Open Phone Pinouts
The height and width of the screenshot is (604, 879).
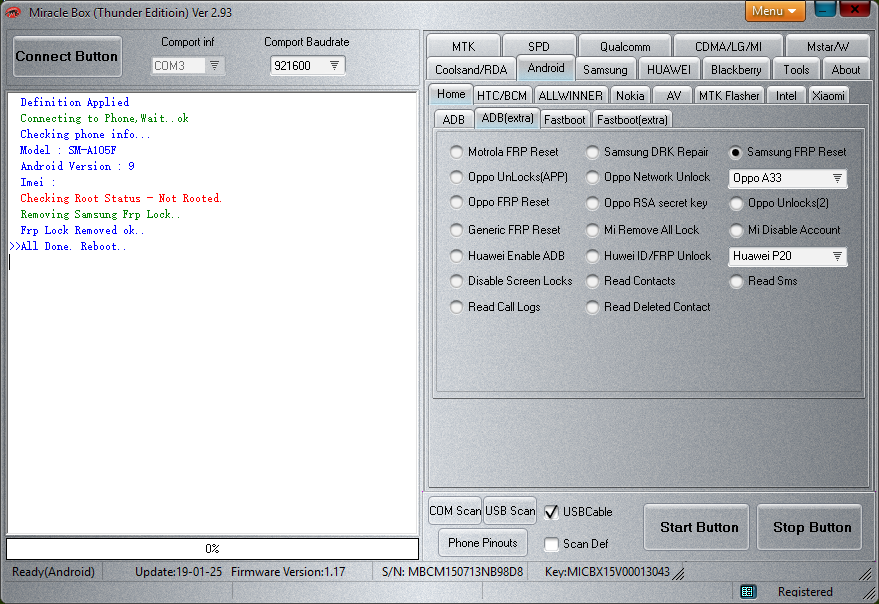[x=483, y=543]
